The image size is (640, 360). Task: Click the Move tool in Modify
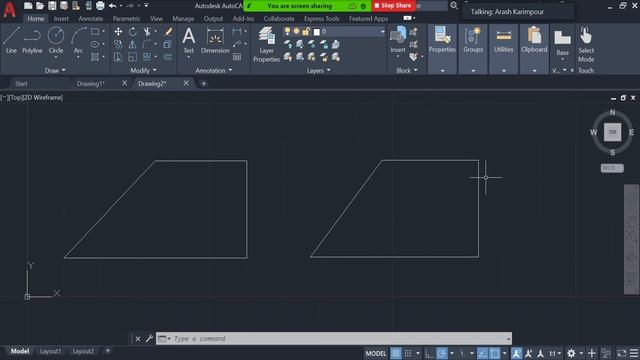point(118,31)
